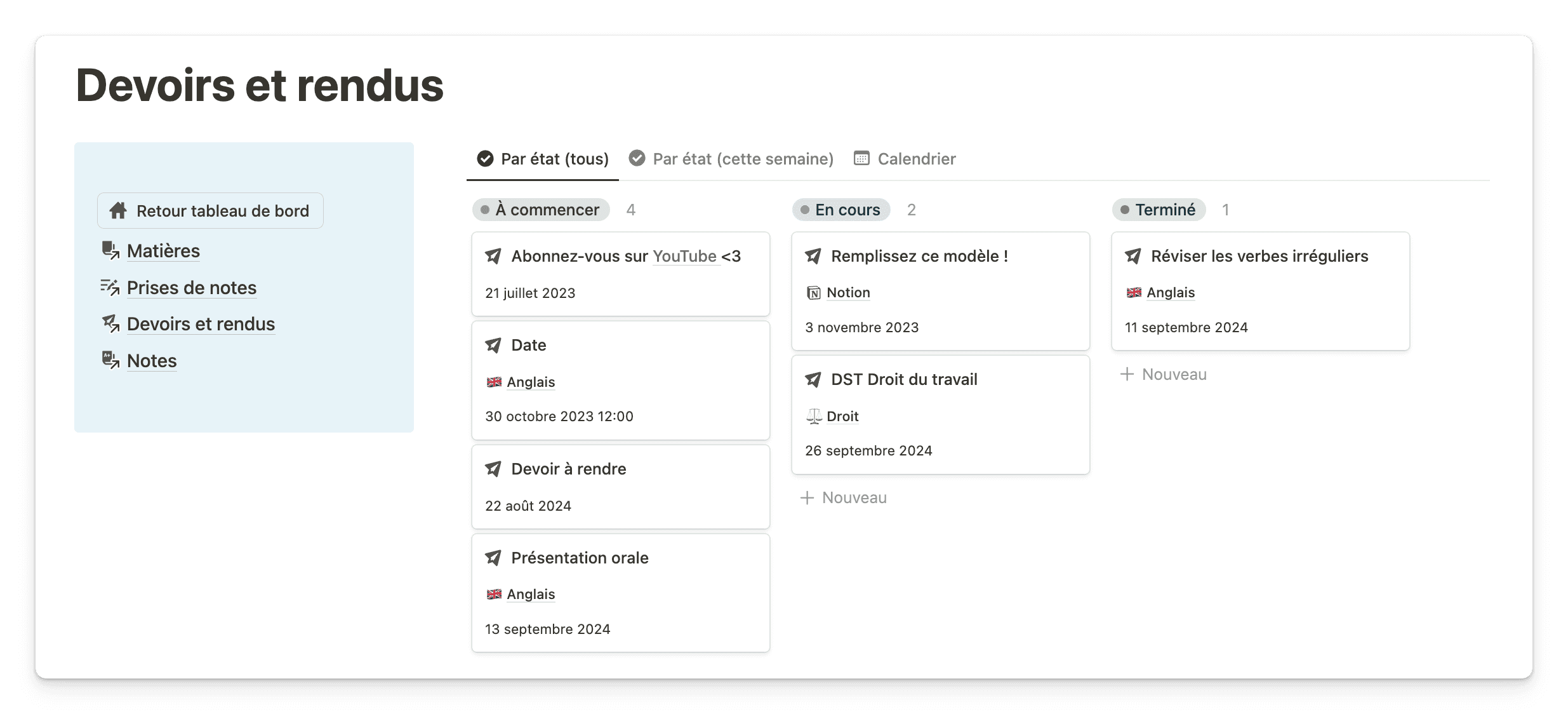Click the home icon in Retour tableau de bord
Screen dimensions: 1568x714
pos(118,211)
